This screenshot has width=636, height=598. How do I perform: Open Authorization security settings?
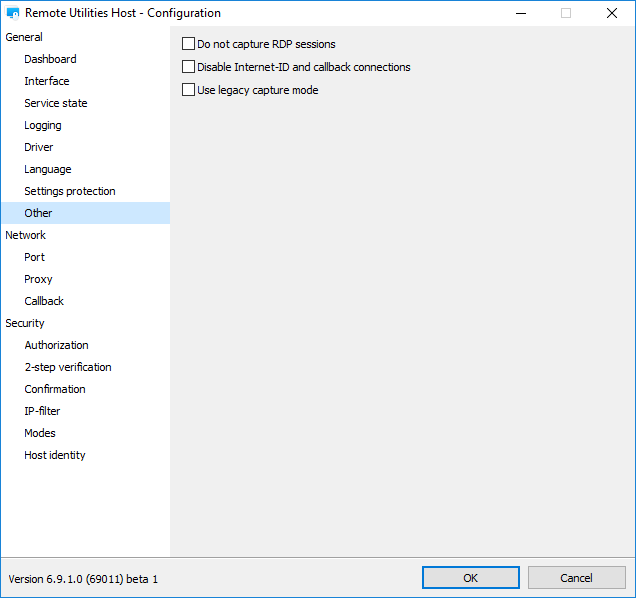click(56, 345)
